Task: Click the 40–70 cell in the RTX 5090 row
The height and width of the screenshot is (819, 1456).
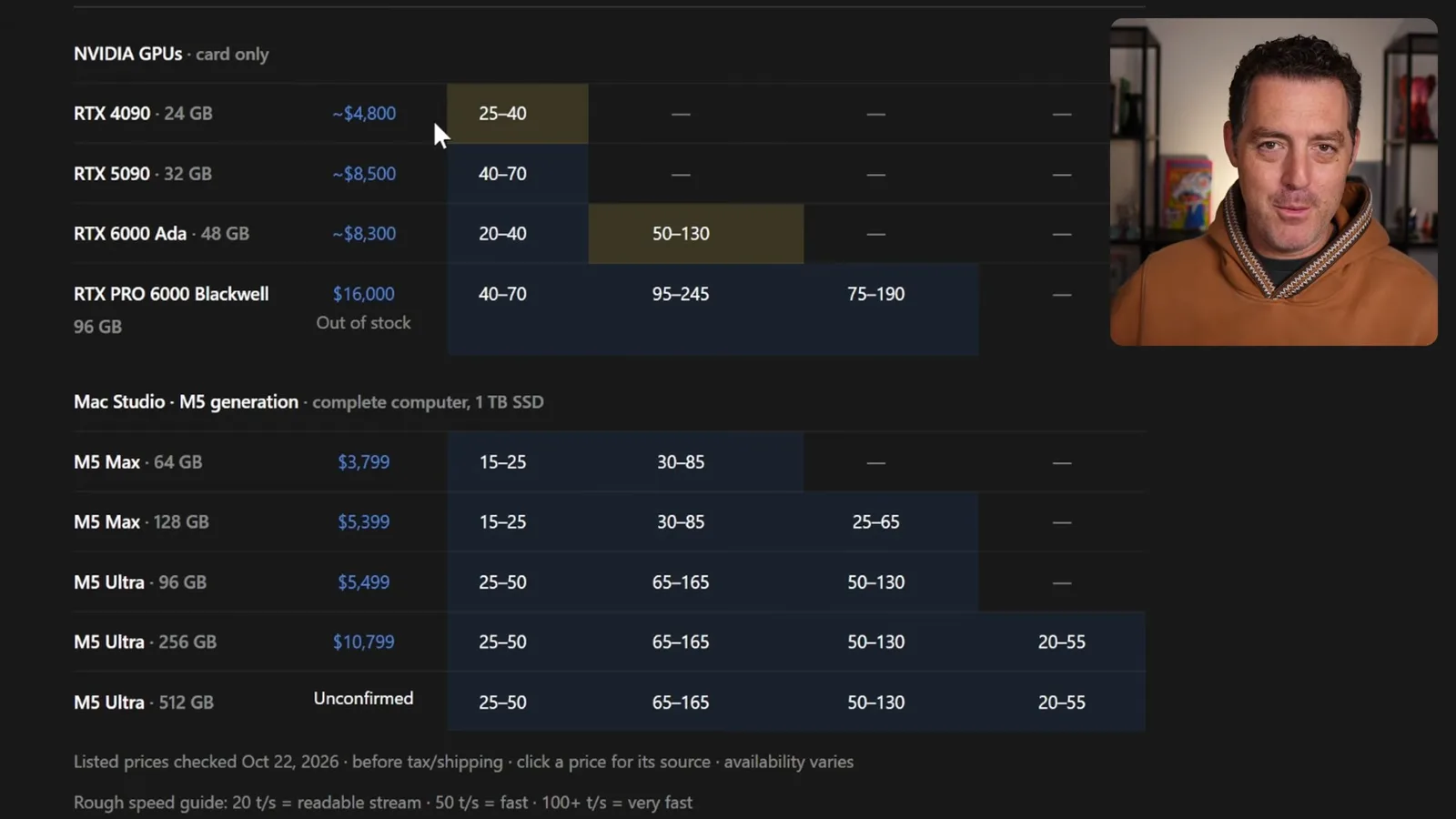Action: (518, 174)
